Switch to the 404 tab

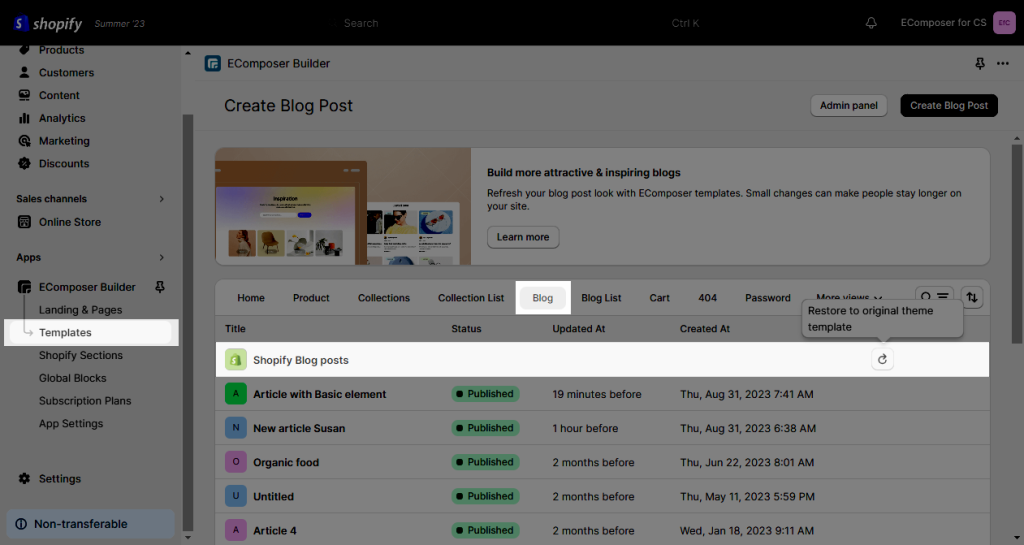pos(707,298)
